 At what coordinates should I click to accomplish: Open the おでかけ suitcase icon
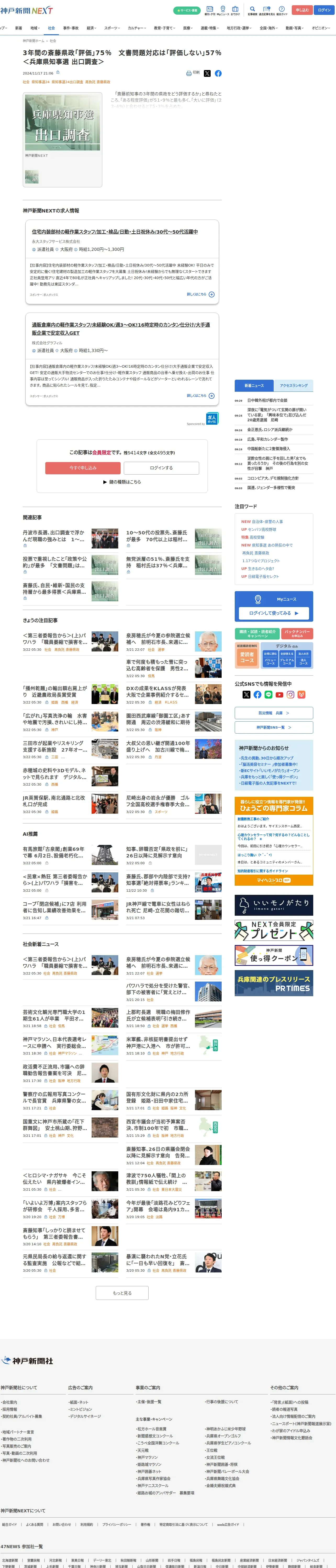tap(235, 10)
